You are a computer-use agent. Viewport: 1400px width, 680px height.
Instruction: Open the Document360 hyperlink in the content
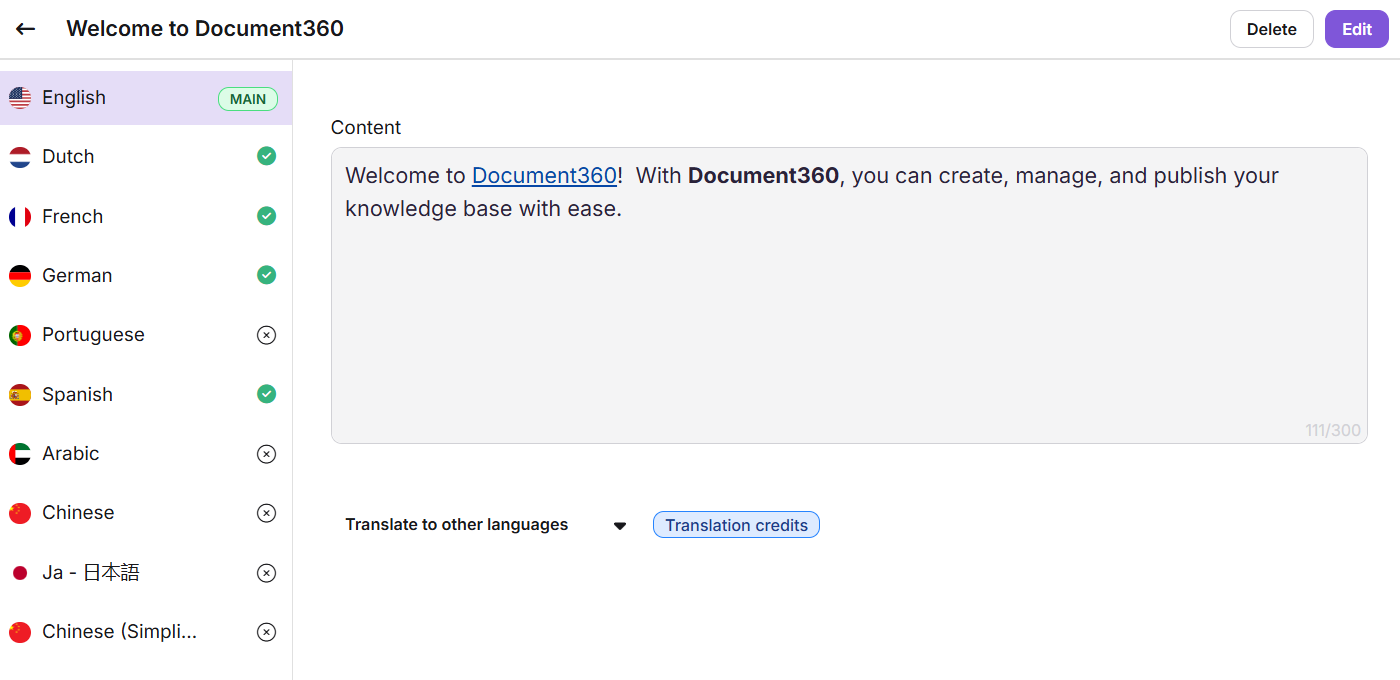coord(544,175)
